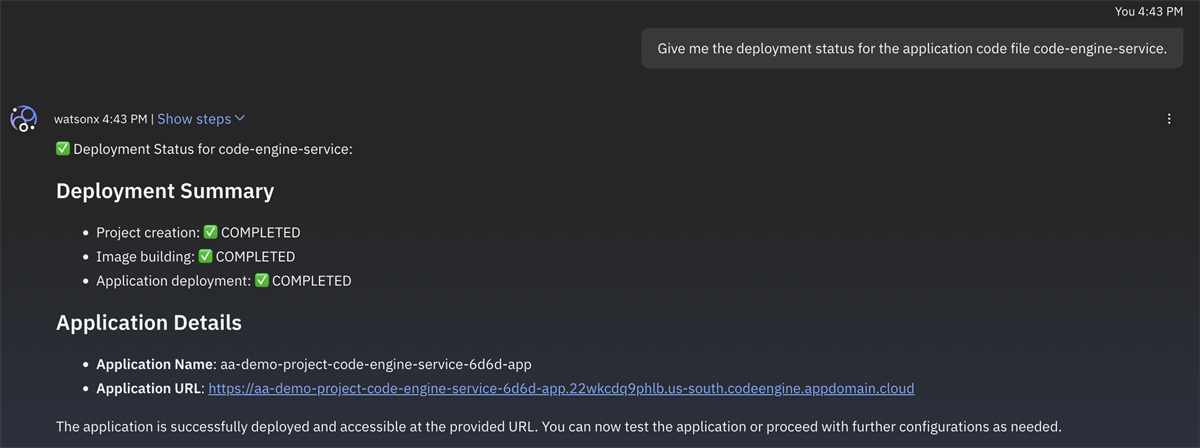
Task: Click the watsonx avatar icon
Action: 23,119
